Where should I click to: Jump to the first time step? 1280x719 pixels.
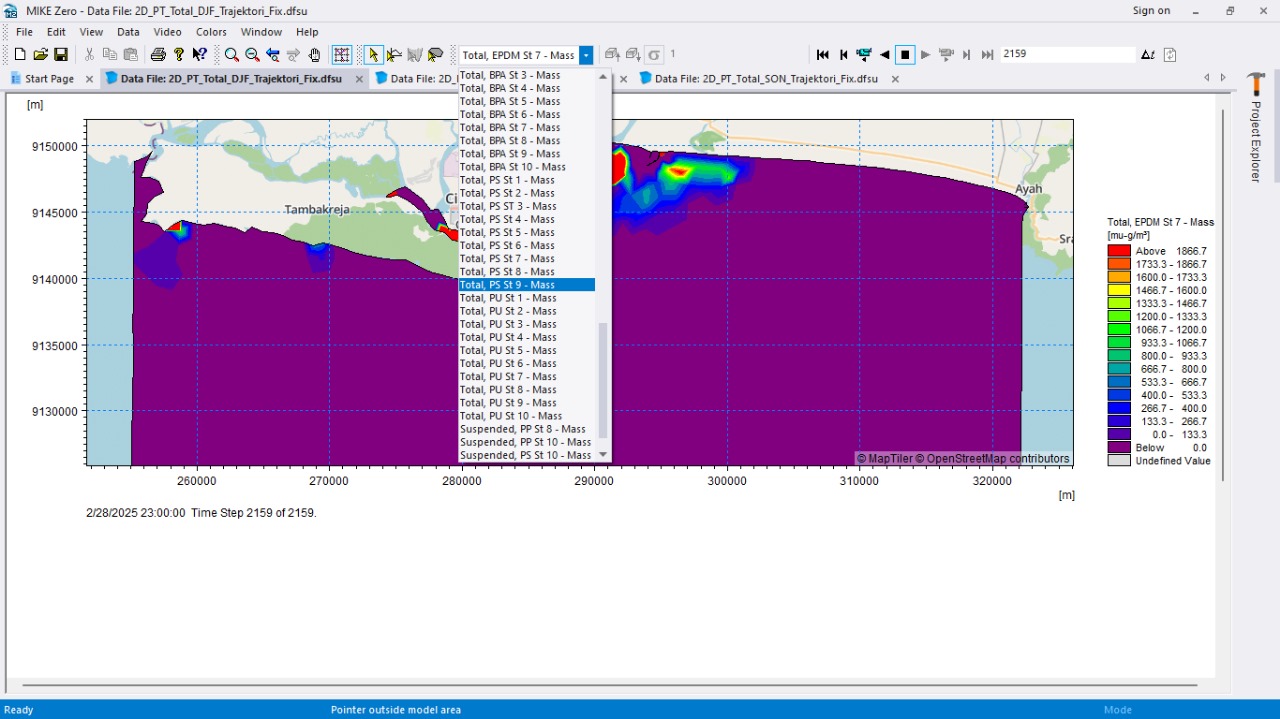click(822, 55)
